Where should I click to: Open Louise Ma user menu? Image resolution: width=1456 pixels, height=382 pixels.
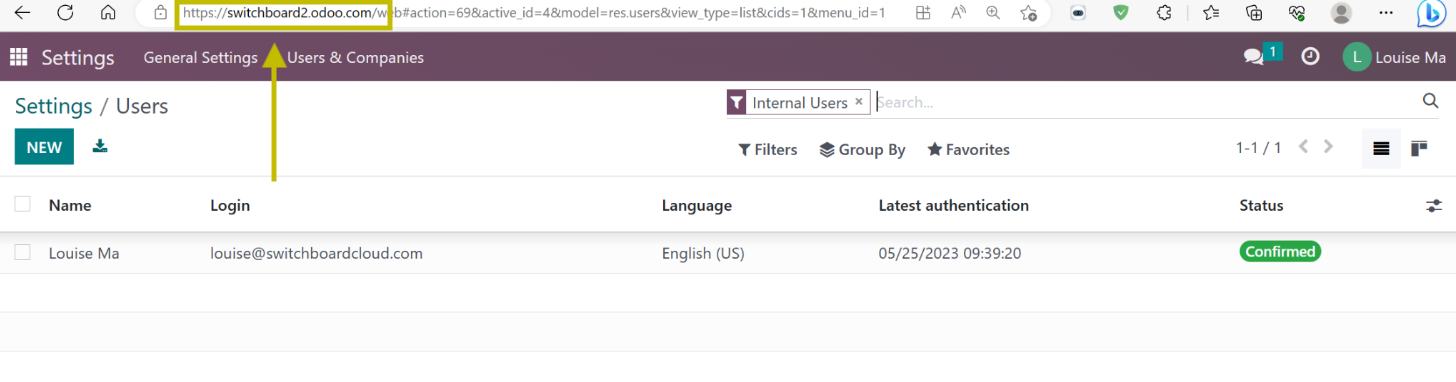[x=1394, y=57]
